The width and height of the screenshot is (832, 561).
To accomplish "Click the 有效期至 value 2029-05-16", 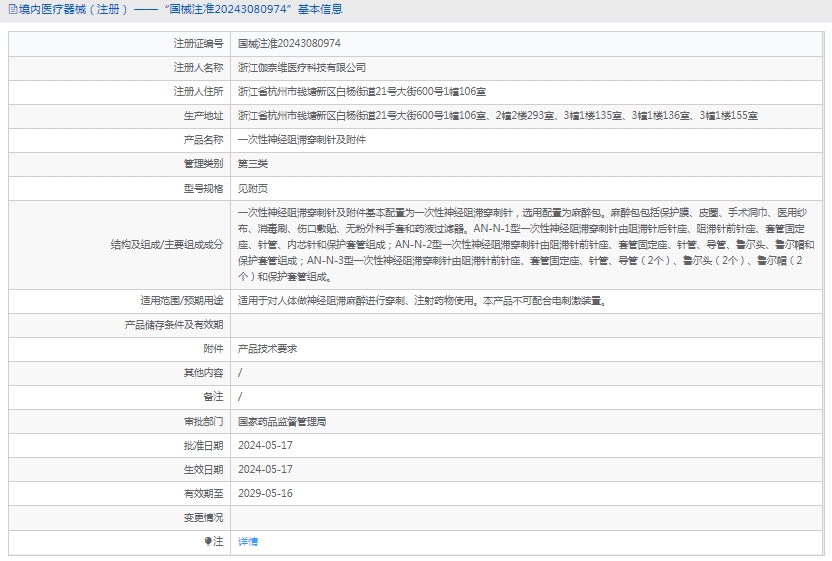I will click(265, 494).
